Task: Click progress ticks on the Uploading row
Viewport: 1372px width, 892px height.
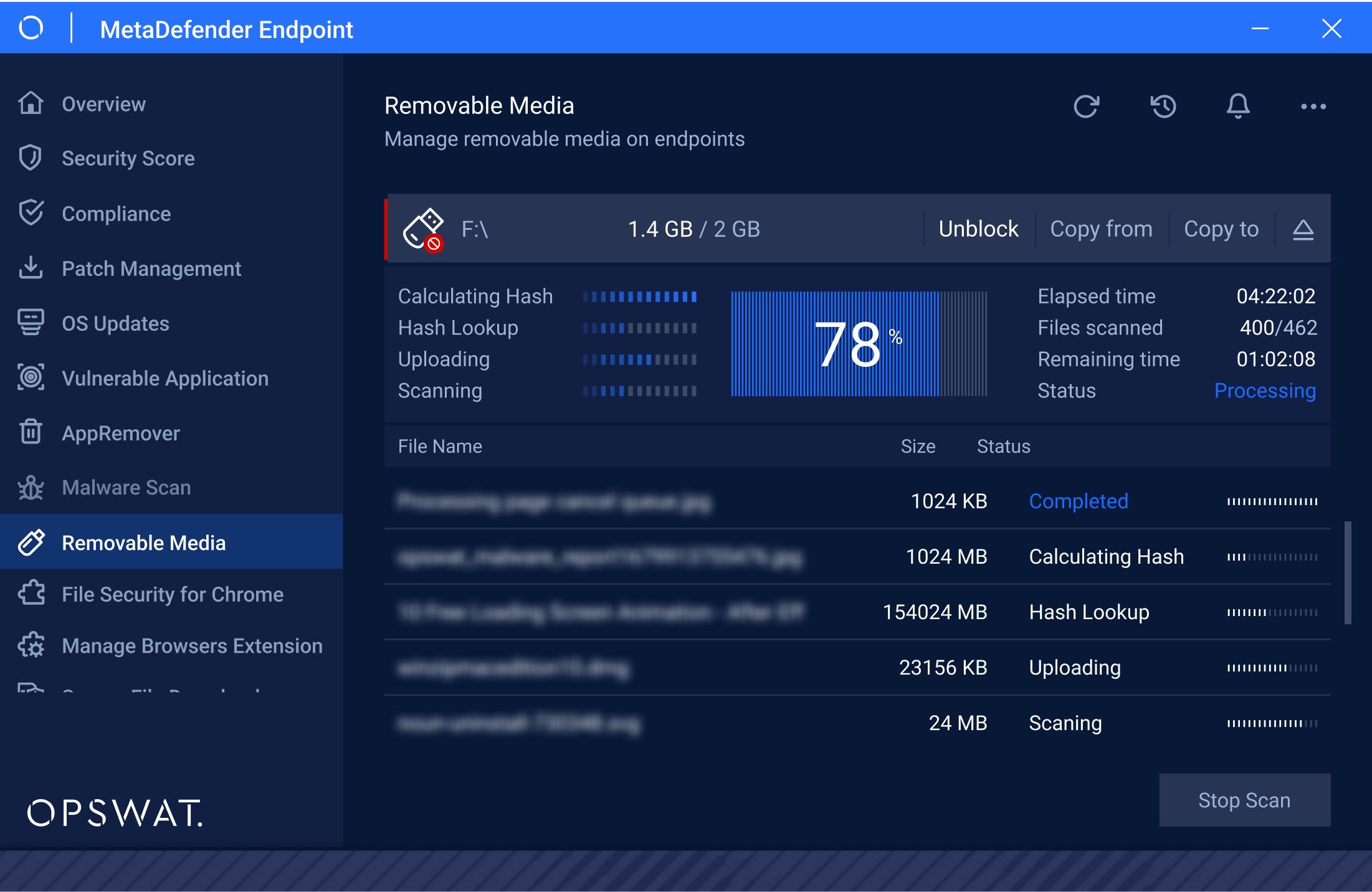Action: (1272, 668)
